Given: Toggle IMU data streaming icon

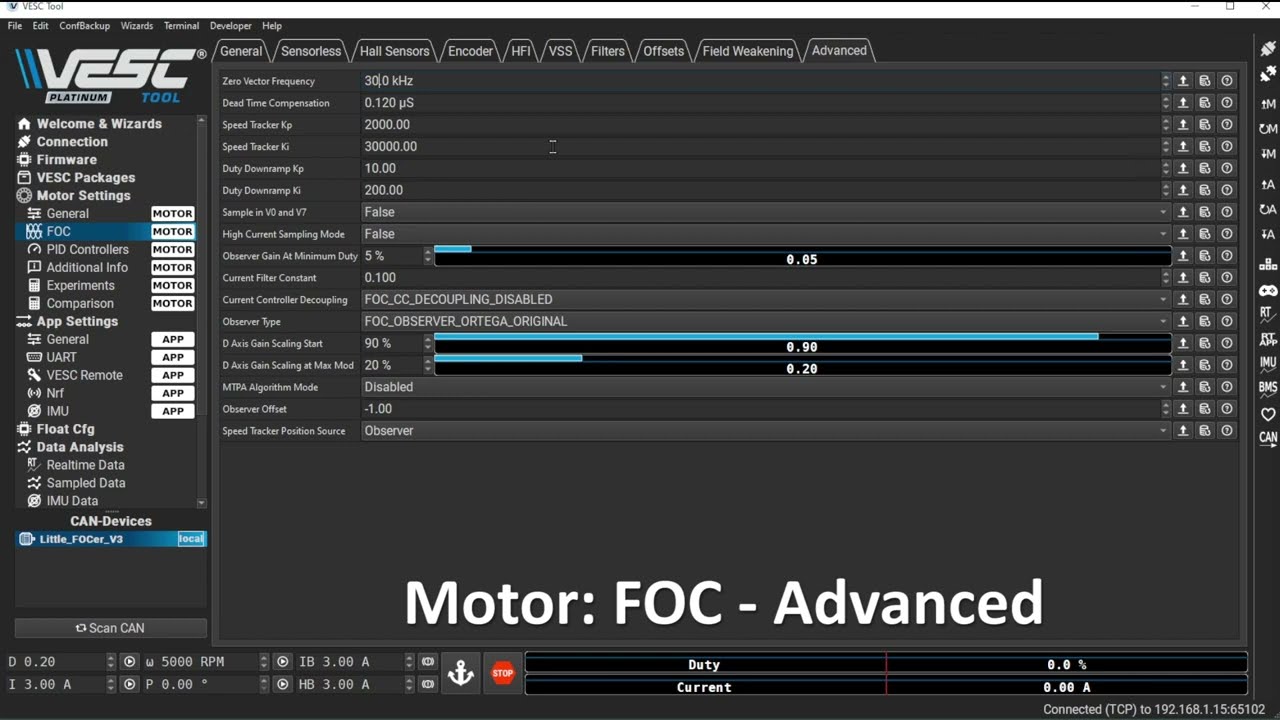Looking at the screenshot, I should coord(1268,363).
